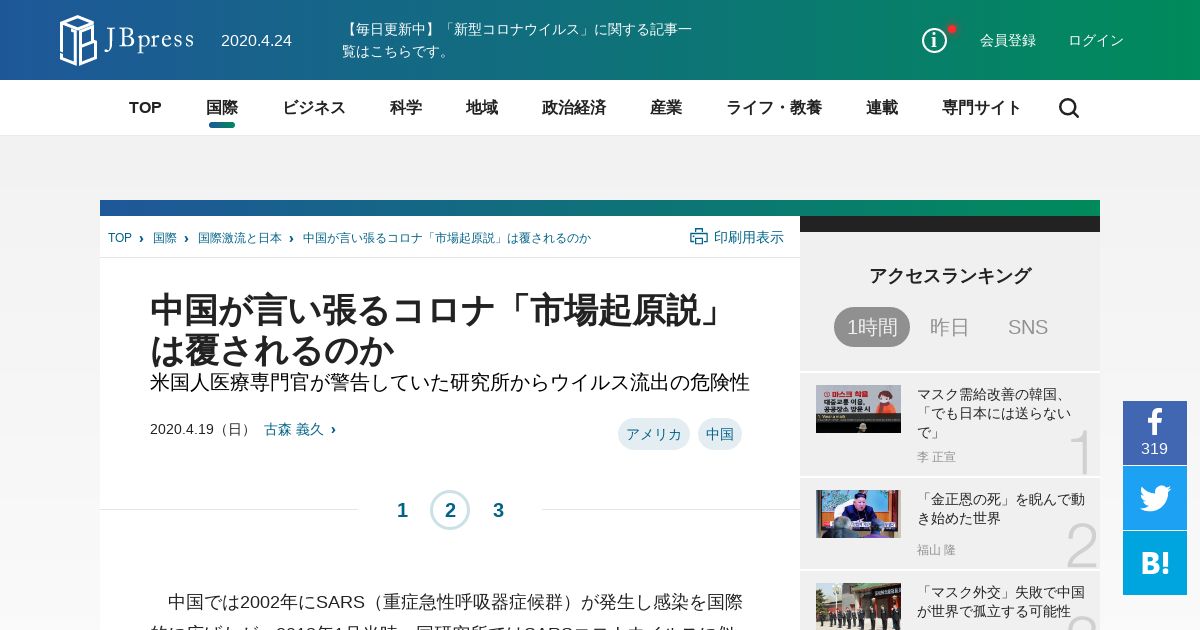Click author name 李 正宣
The height and width of the screenshot is (630, 1200).
point(936,456)
